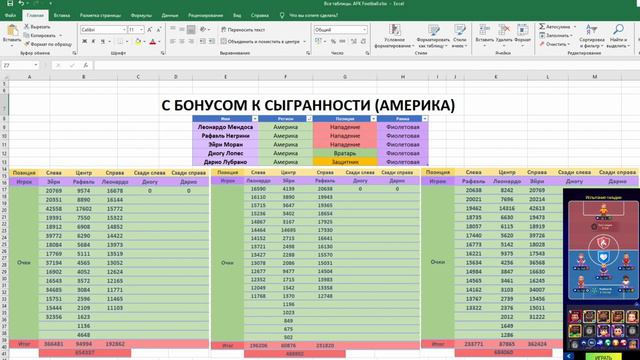This screenshot has height=360, width=640.
Task: Activate Format Painter (Формат по образцу)
Action: click(x=48, y=44)
